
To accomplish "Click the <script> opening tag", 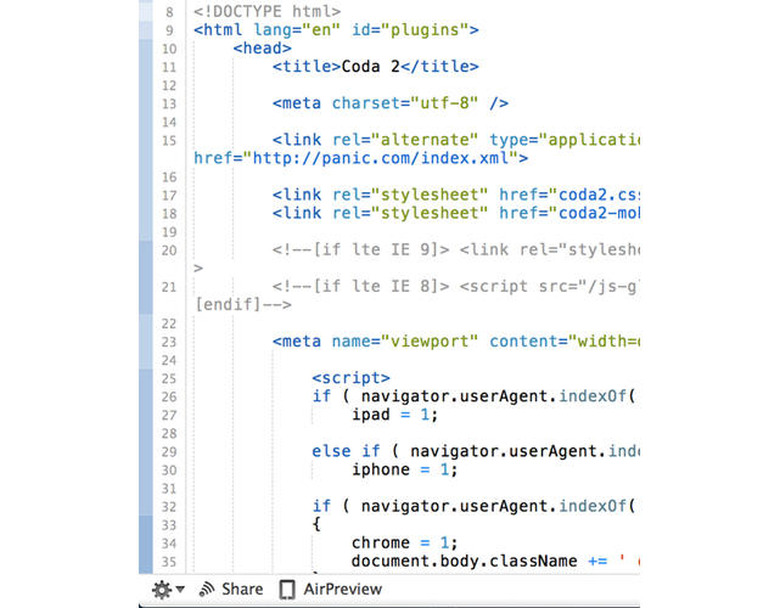I will [x=351, y=378].
